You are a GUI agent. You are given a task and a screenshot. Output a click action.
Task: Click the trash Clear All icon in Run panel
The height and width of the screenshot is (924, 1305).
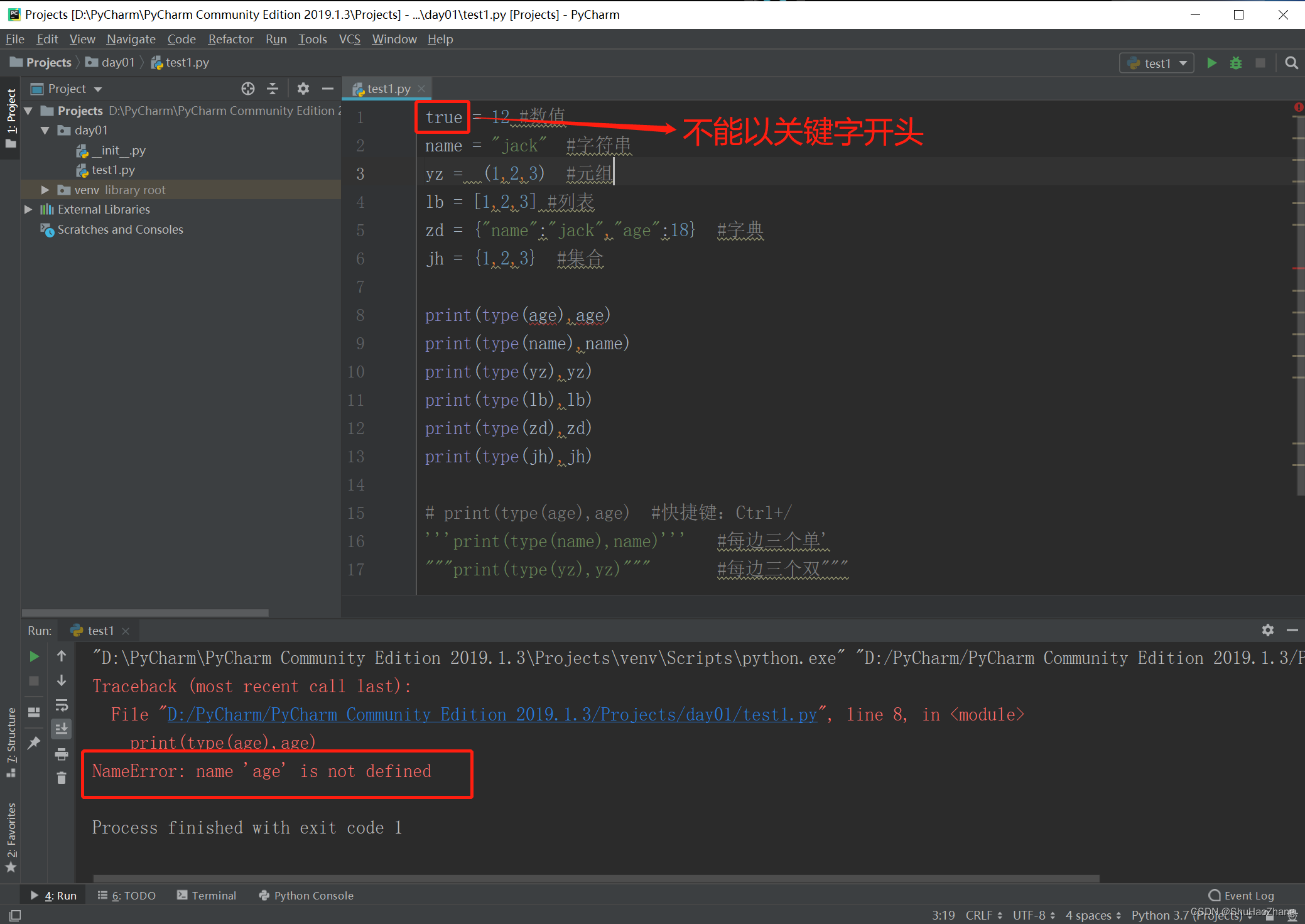62,778
